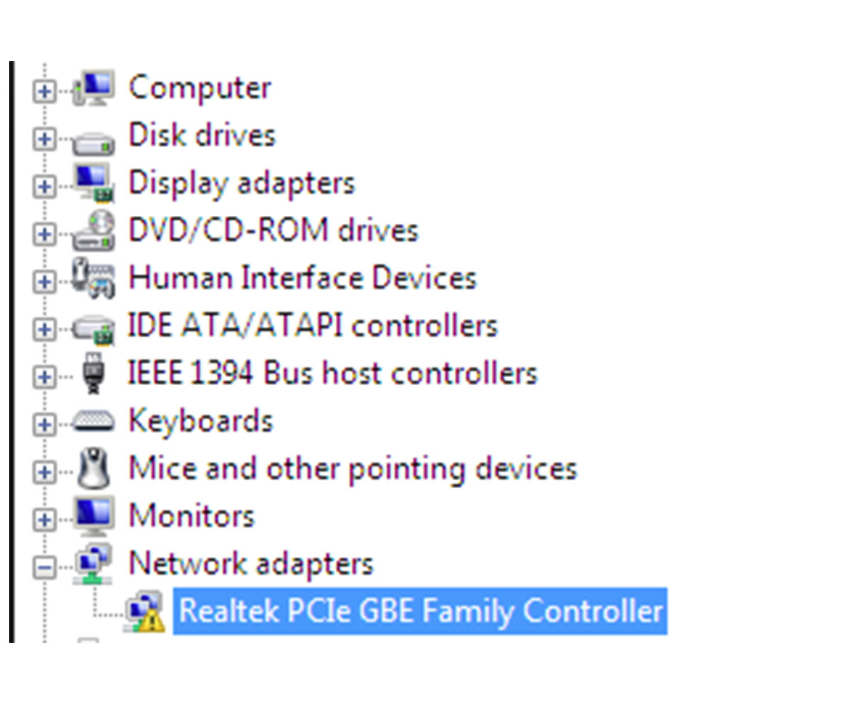Collapse the Network adapters node
Image resolution: width=856 pixels, height=709 pixels.
tap(43, 567)
